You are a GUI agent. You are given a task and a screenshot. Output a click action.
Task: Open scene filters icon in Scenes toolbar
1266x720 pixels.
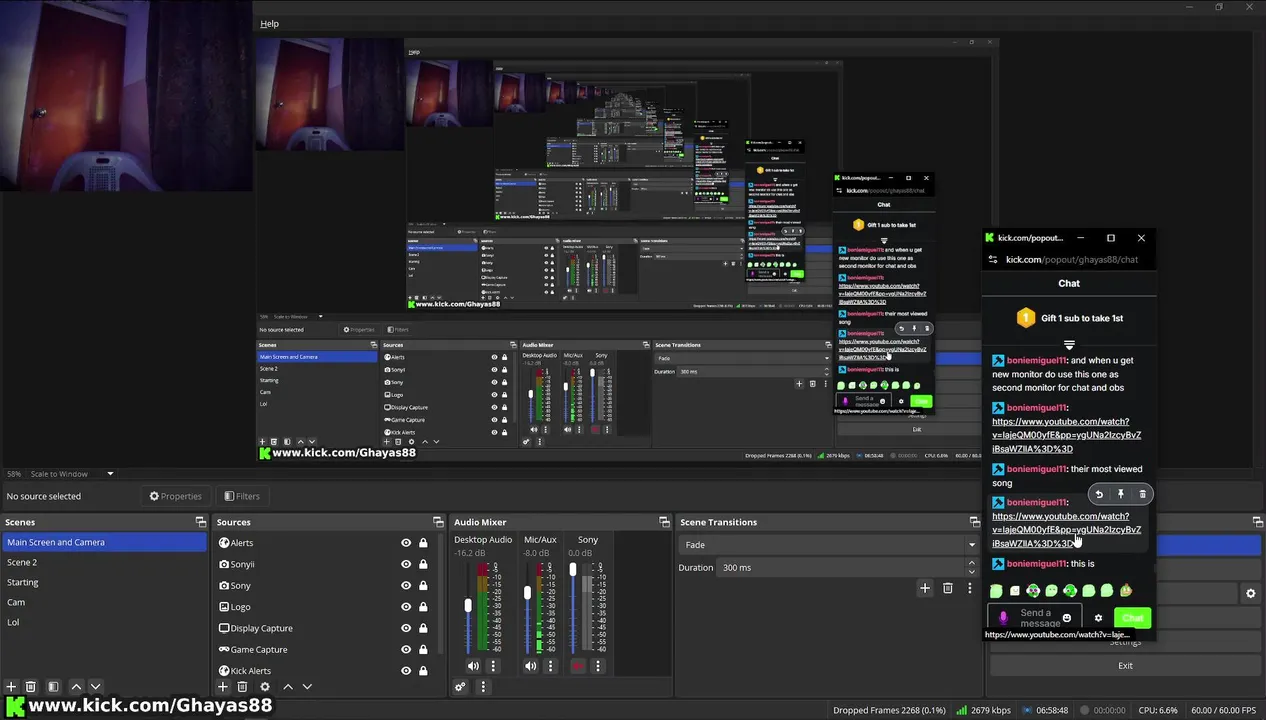[x=53, y=687]
